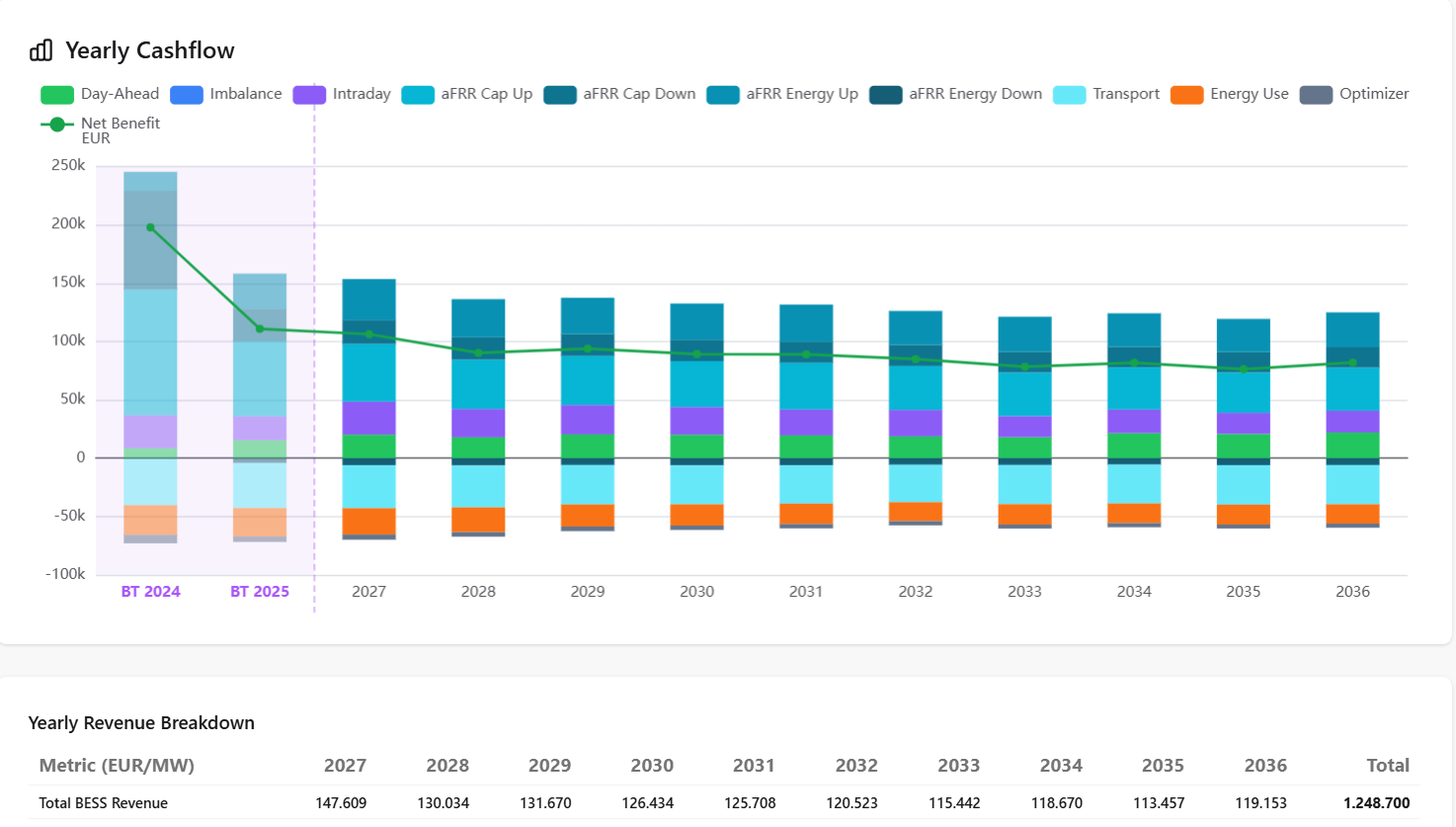The height and width of the screenshot is (827, 1456).
Task: Click the 2036 column header in table
Action: coord(1264,765)
